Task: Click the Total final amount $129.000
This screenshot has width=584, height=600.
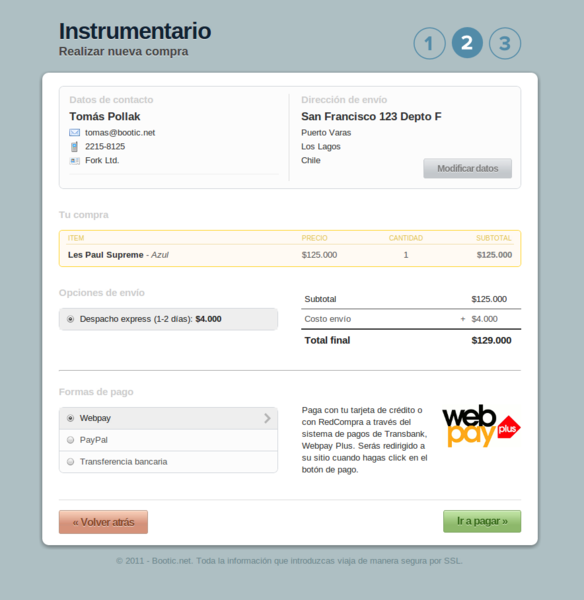Action: (x=491, y=341)
